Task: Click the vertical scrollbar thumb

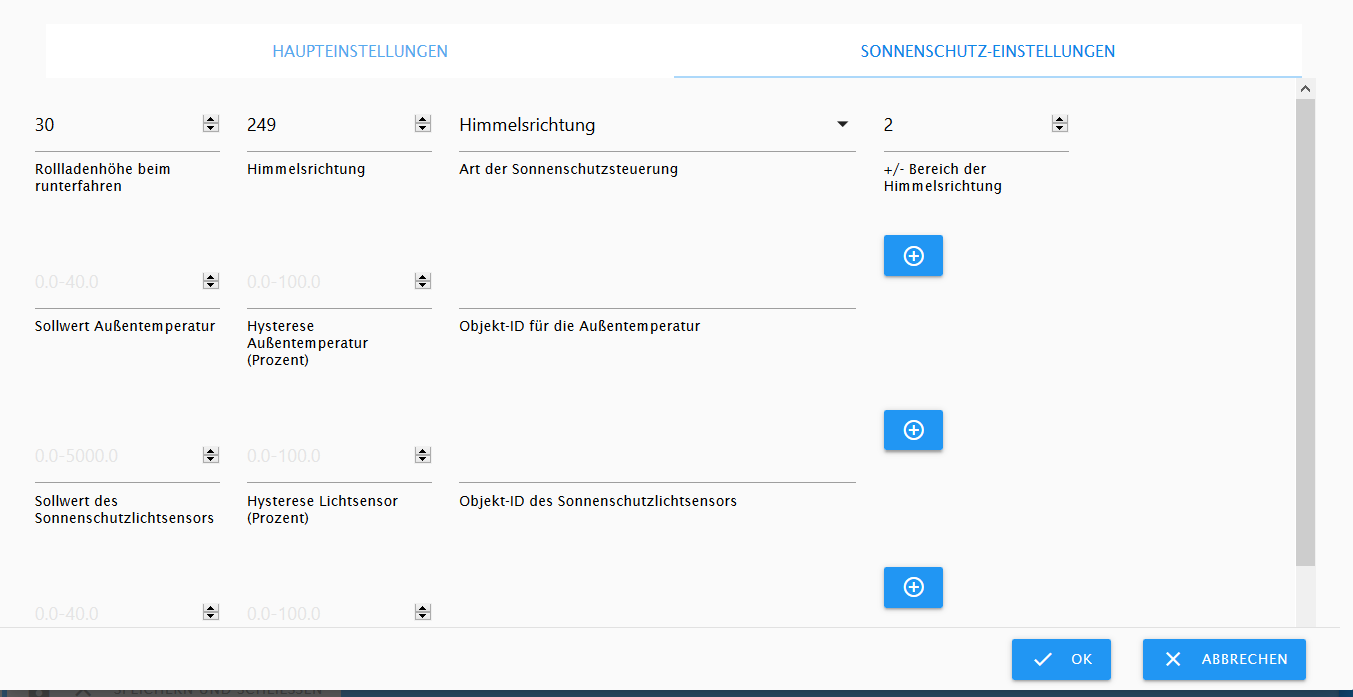Action: click(x=1305, y=332)
